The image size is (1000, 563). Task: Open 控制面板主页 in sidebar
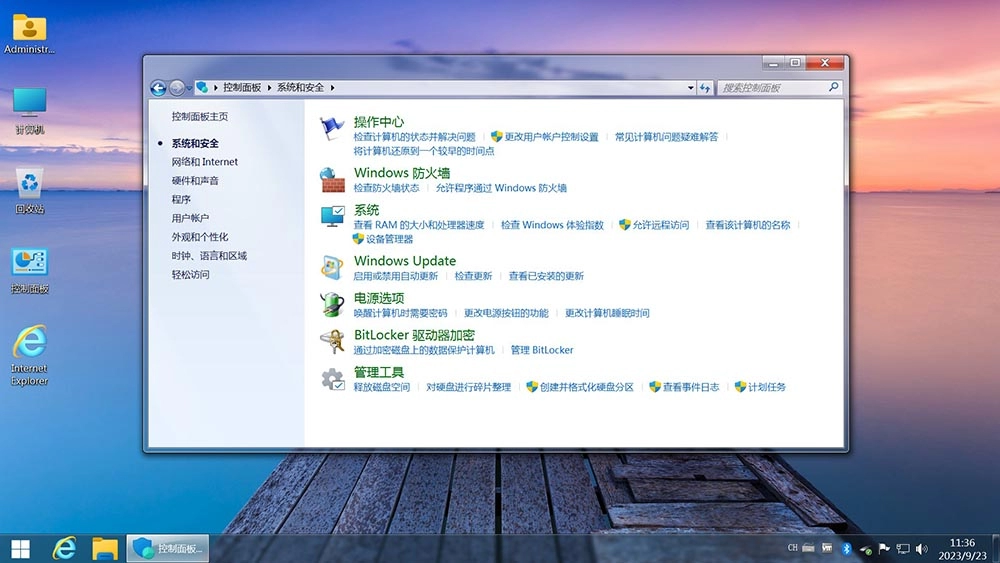tap(200, 117)
